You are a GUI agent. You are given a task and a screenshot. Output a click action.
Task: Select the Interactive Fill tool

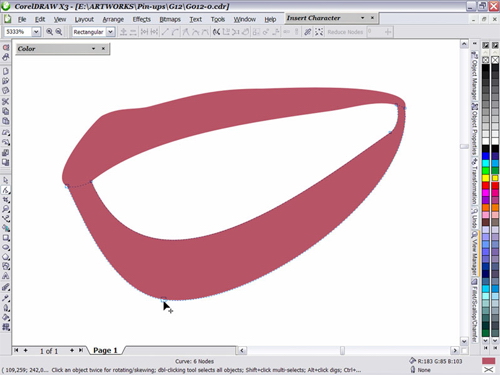coord(6,327)
